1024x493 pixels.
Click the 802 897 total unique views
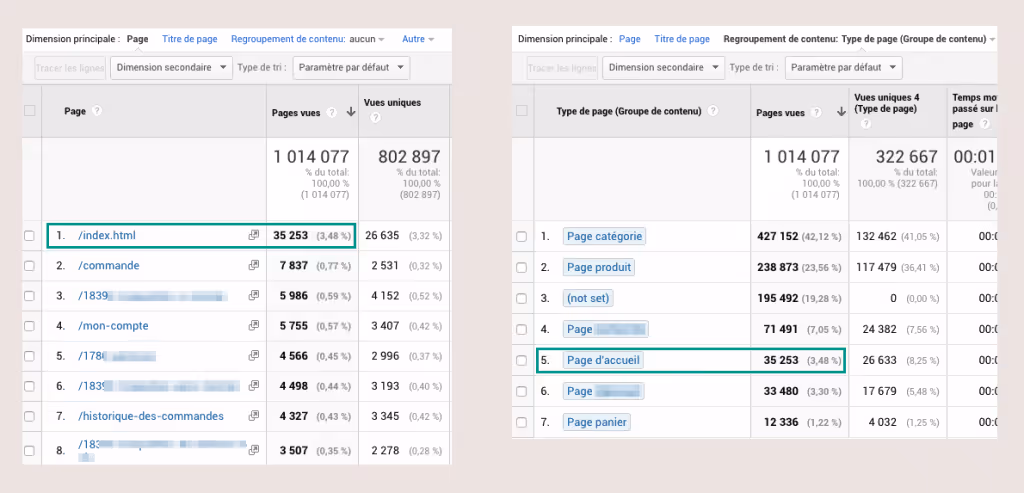pyautogui.click(x=409, y=157)
